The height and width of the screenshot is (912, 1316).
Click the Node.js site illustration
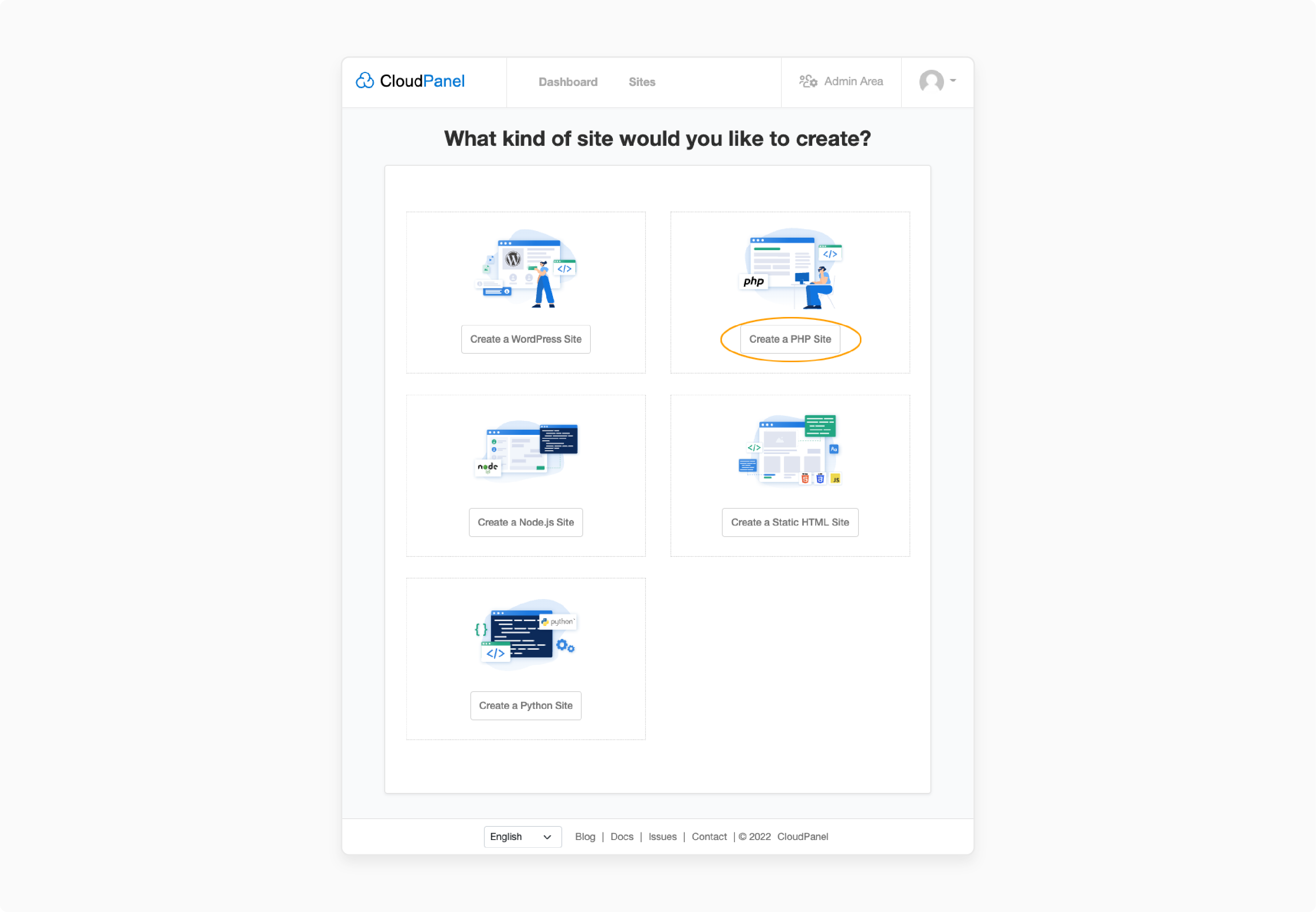pyautogui.click(x=527, y=451)
